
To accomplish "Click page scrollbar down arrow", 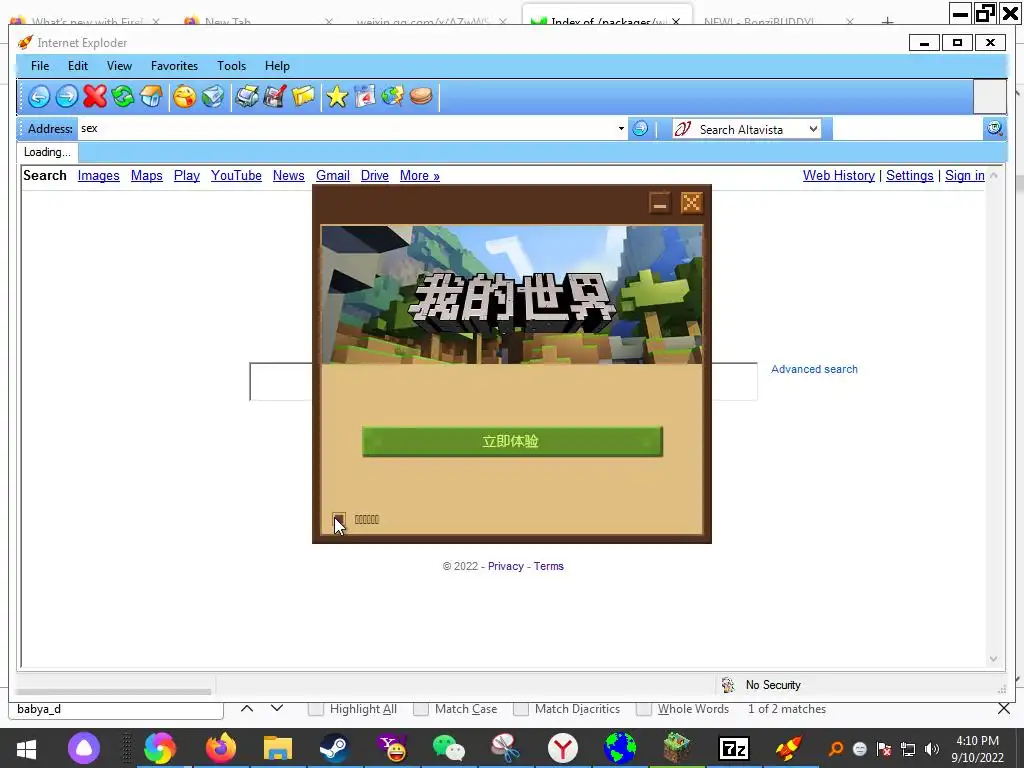I will click(x=993, y=659).
